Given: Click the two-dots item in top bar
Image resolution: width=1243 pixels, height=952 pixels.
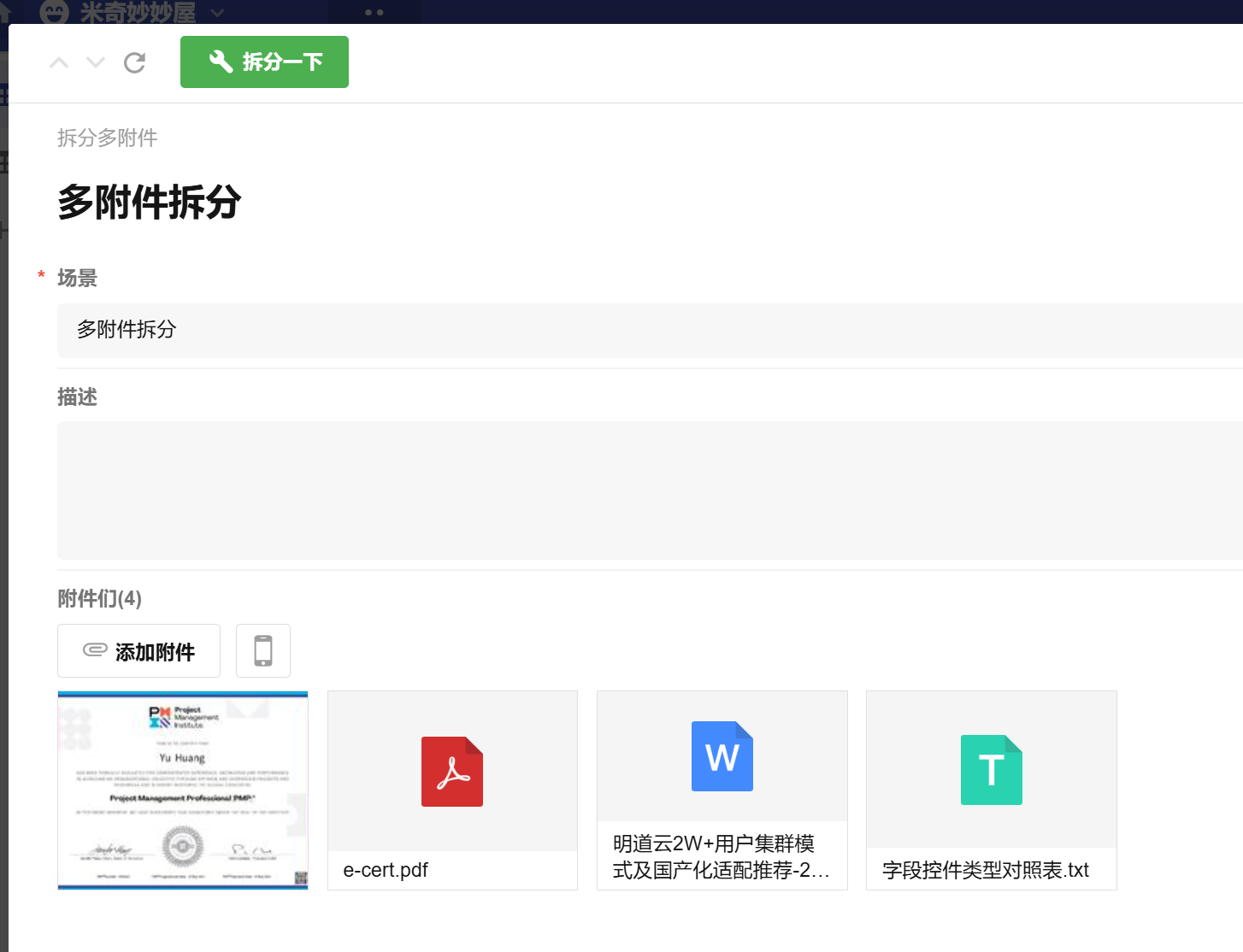Looking at the screenshot, I should pos(374,12).
